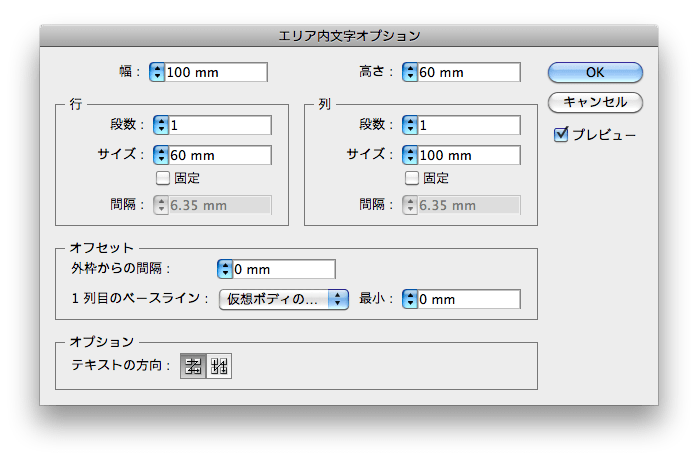Screen dimensions: 698x460
Task: Click the 列 サイズ stepper arrows
Action: 409,155
